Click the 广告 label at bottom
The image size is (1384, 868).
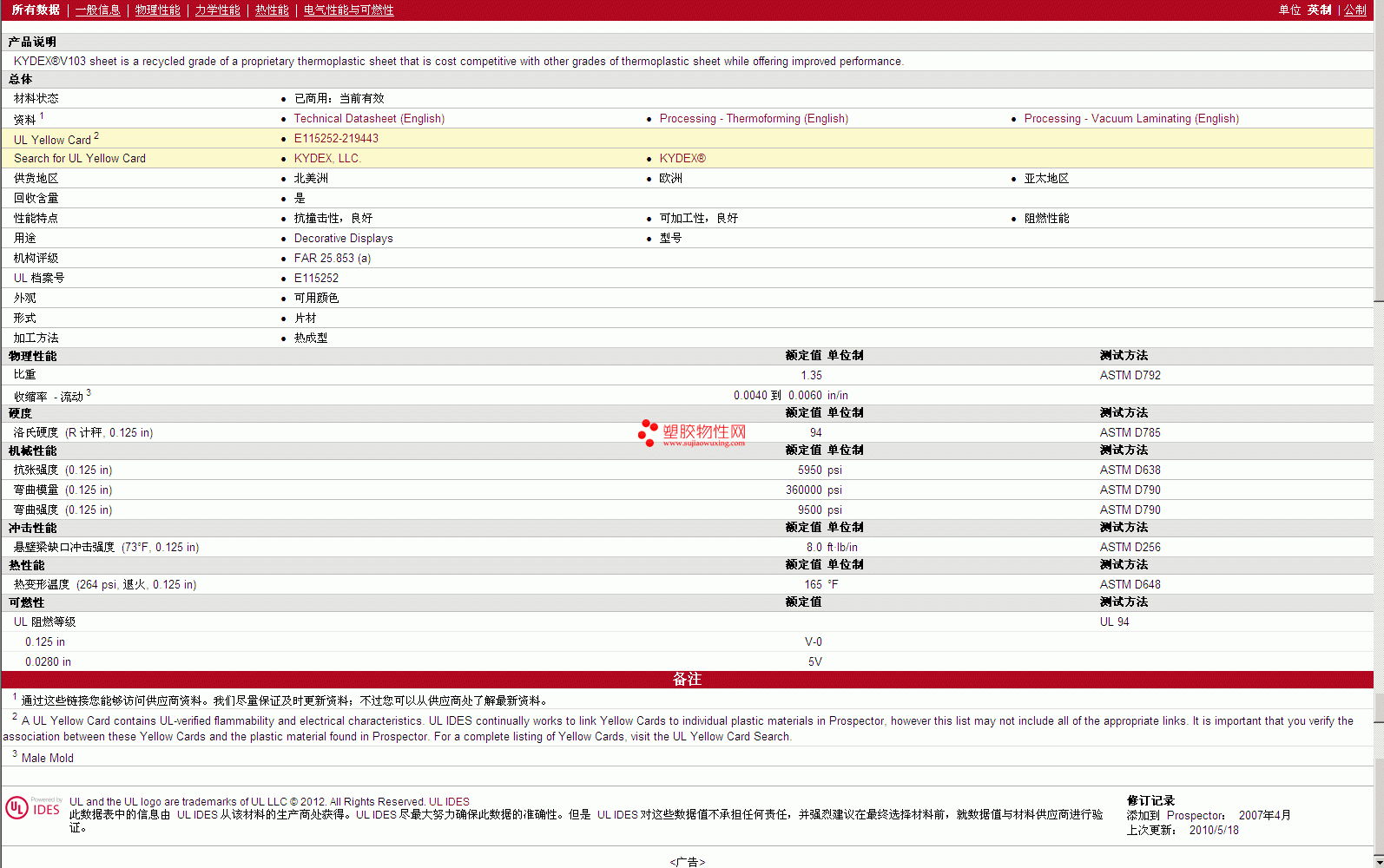pos(687,862)
